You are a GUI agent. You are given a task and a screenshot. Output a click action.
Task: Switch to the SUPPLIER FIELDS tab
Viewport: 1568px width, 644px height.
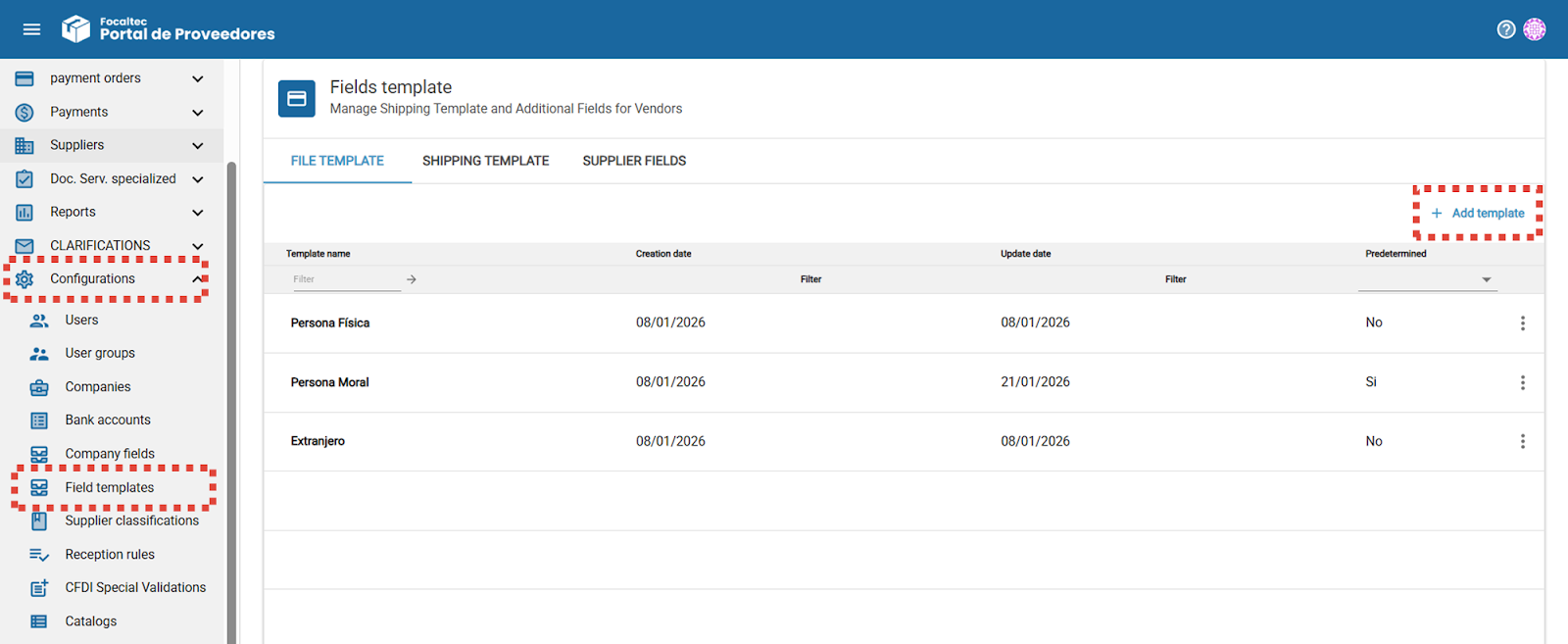(x=634, y=161)
